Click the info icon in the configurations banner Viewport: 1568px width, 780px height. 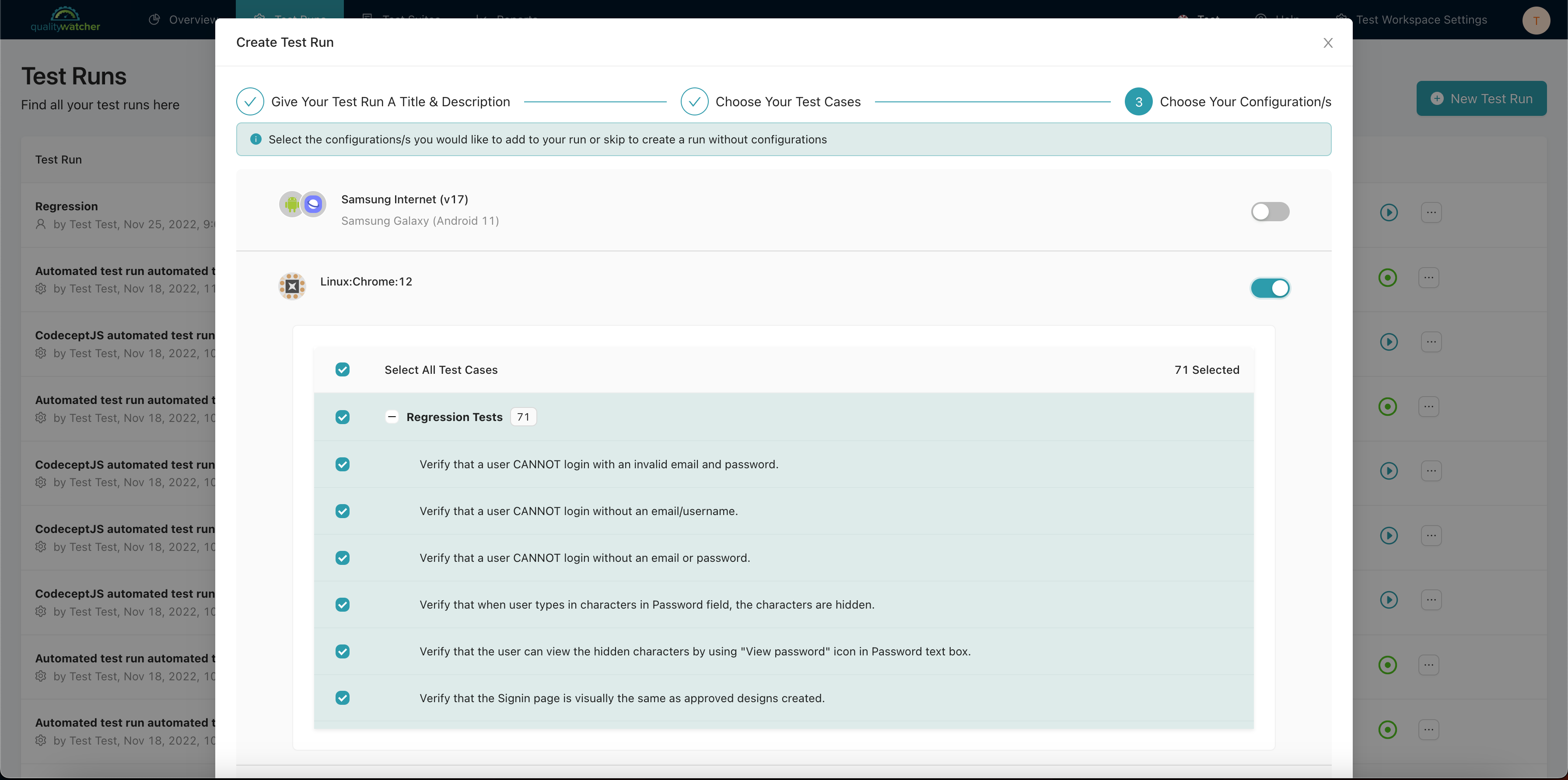pos(255,139)
